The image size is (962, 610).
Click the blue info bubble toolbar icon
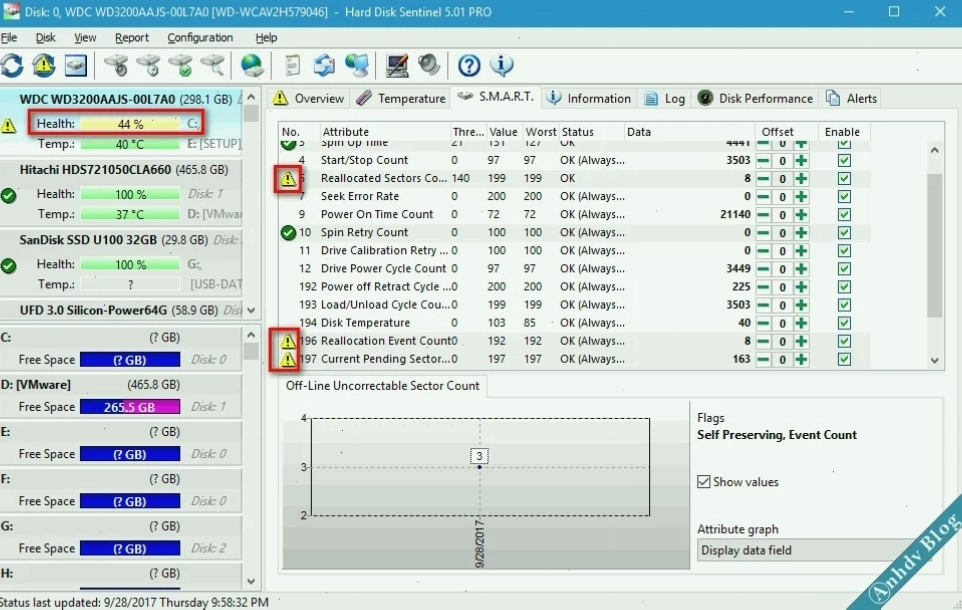tap(501, 65)
